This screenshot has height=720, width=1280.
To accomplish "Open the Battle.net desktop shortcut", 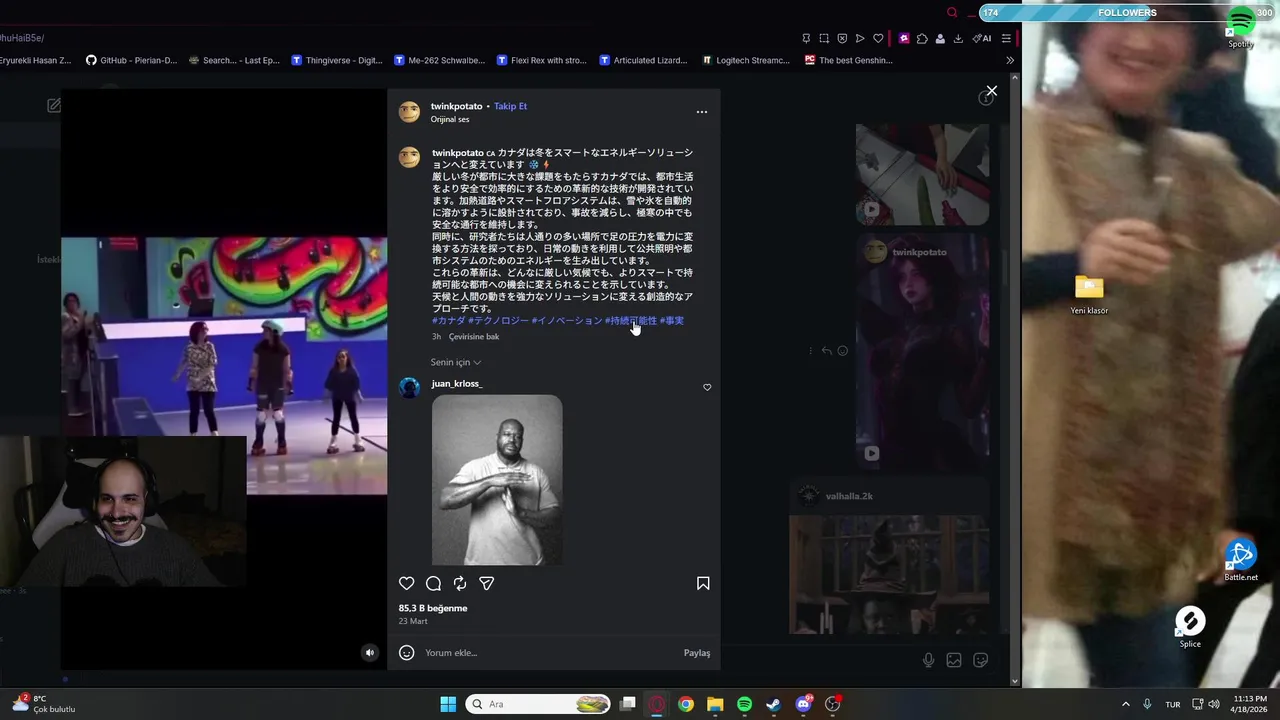I will pyautogui.click(x=1241, y=561).
